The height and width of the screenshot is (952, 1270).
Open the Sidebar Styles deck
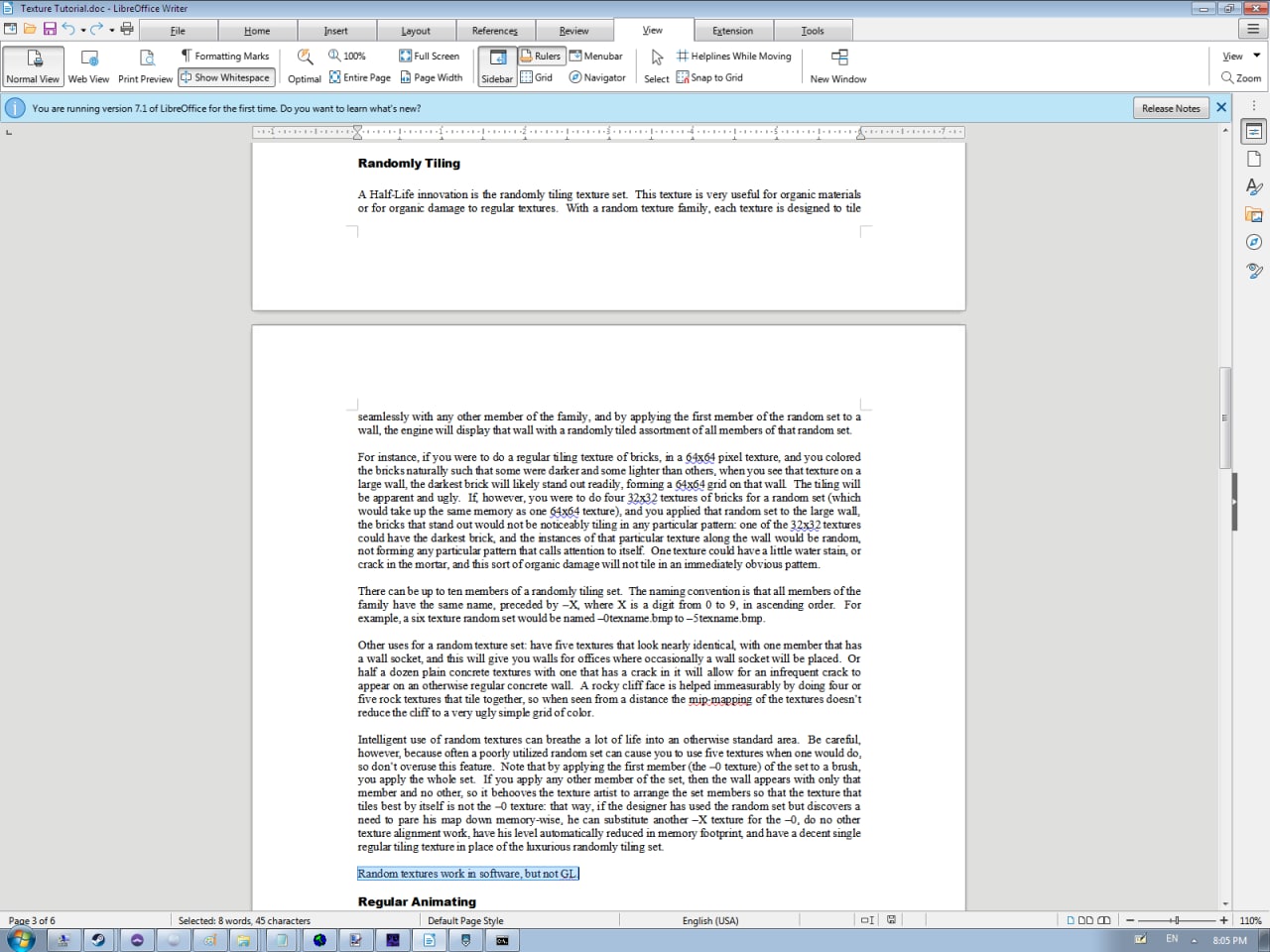pyautogui.click(x=1254, y=186)
